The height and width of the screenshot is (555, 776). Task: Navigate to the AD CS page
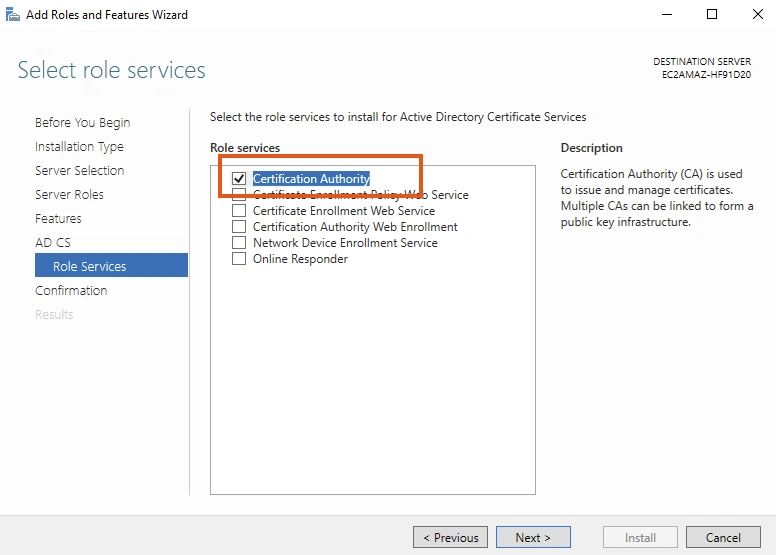[53, 243]
